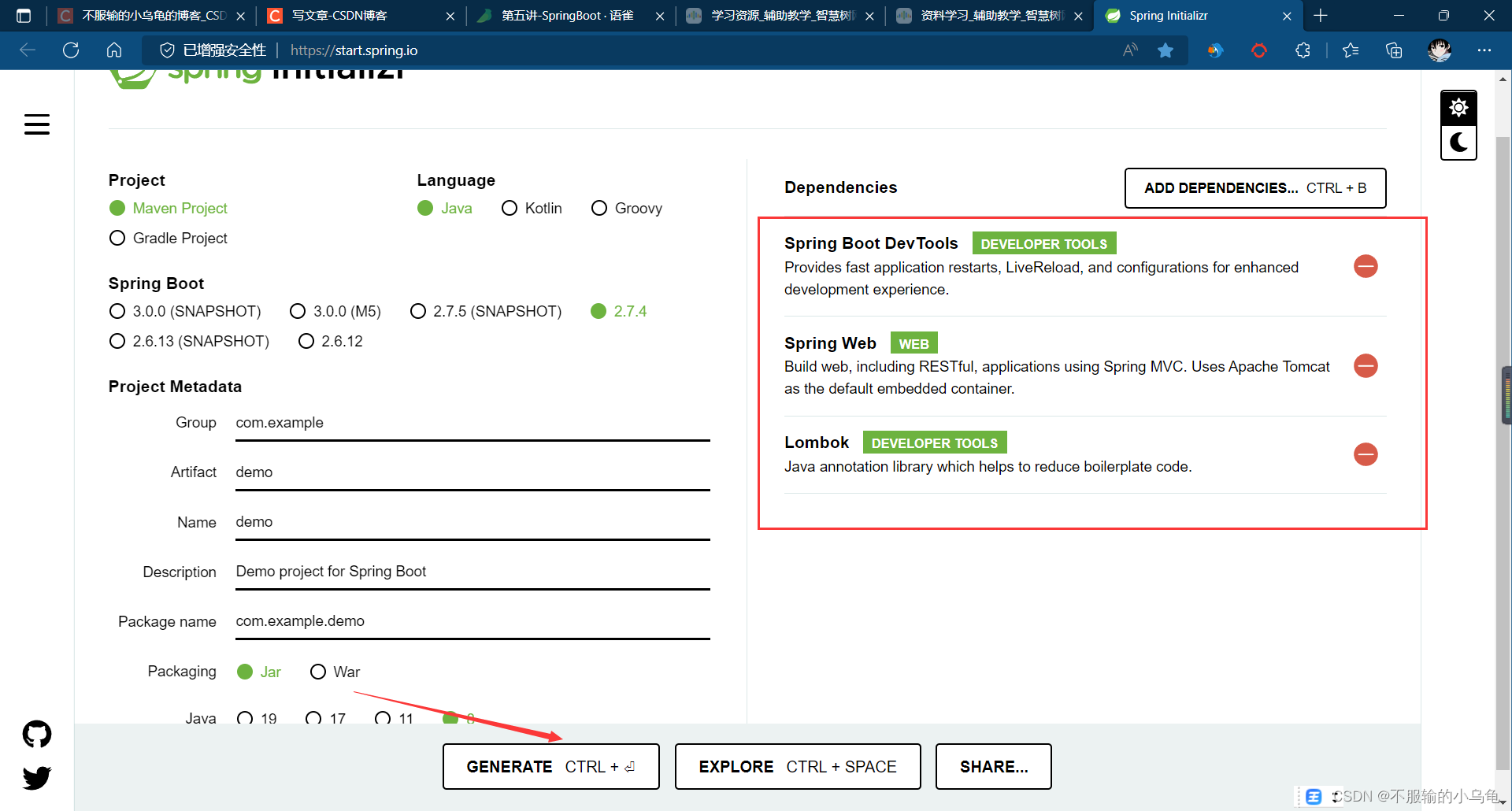
Task: Select Spring Boot 3.0.0 (SNAPSHOT)
Action: (185, 311)
